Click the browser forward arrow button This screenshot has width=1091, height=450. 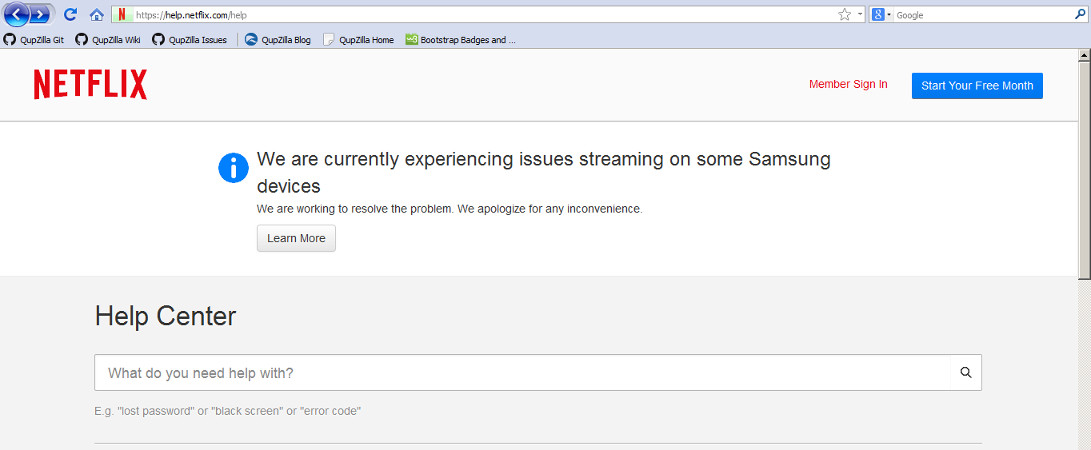click(40, 14)
